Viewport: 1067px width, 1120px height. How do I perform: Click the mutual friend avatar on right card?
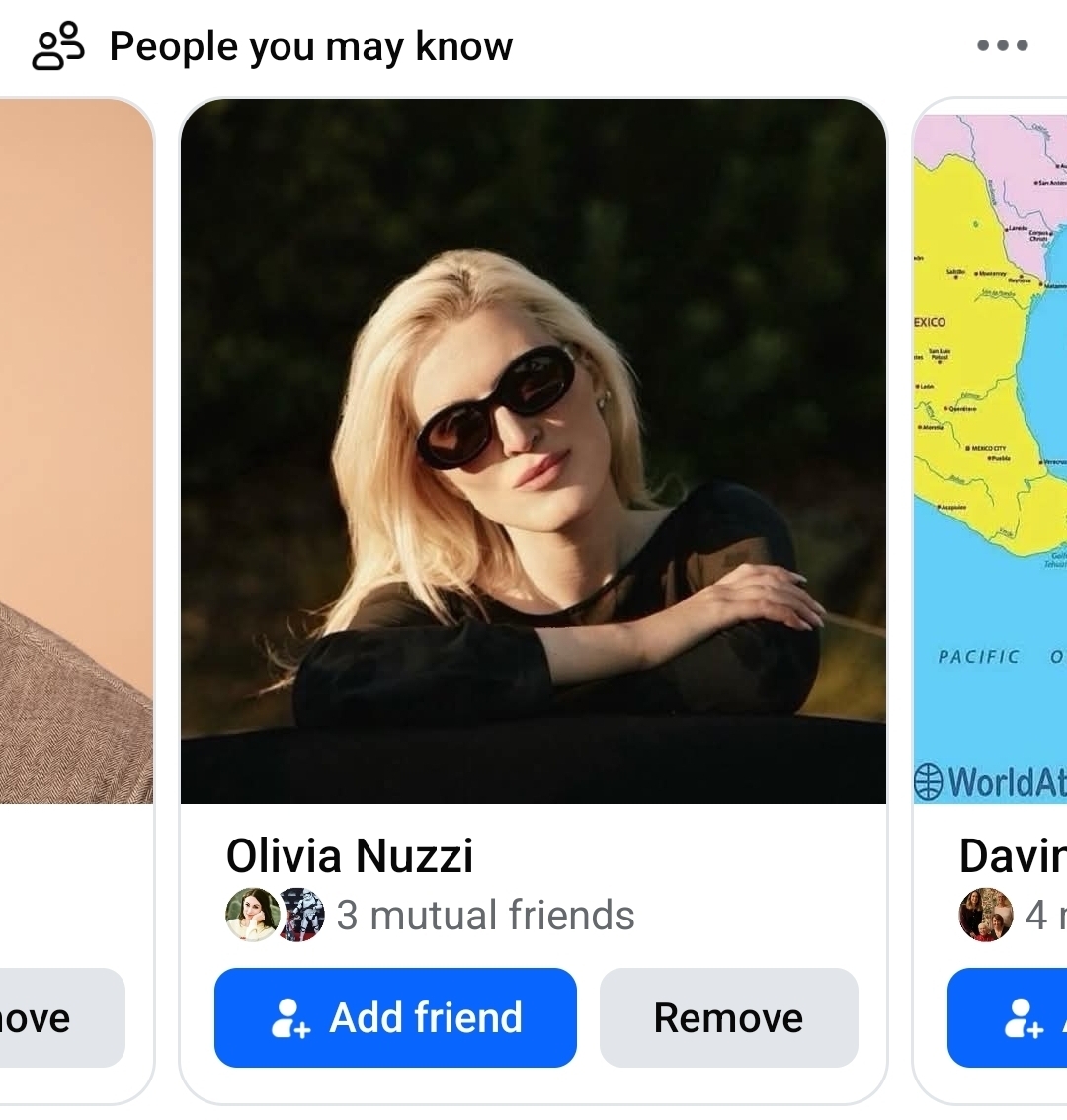point(985,915)
